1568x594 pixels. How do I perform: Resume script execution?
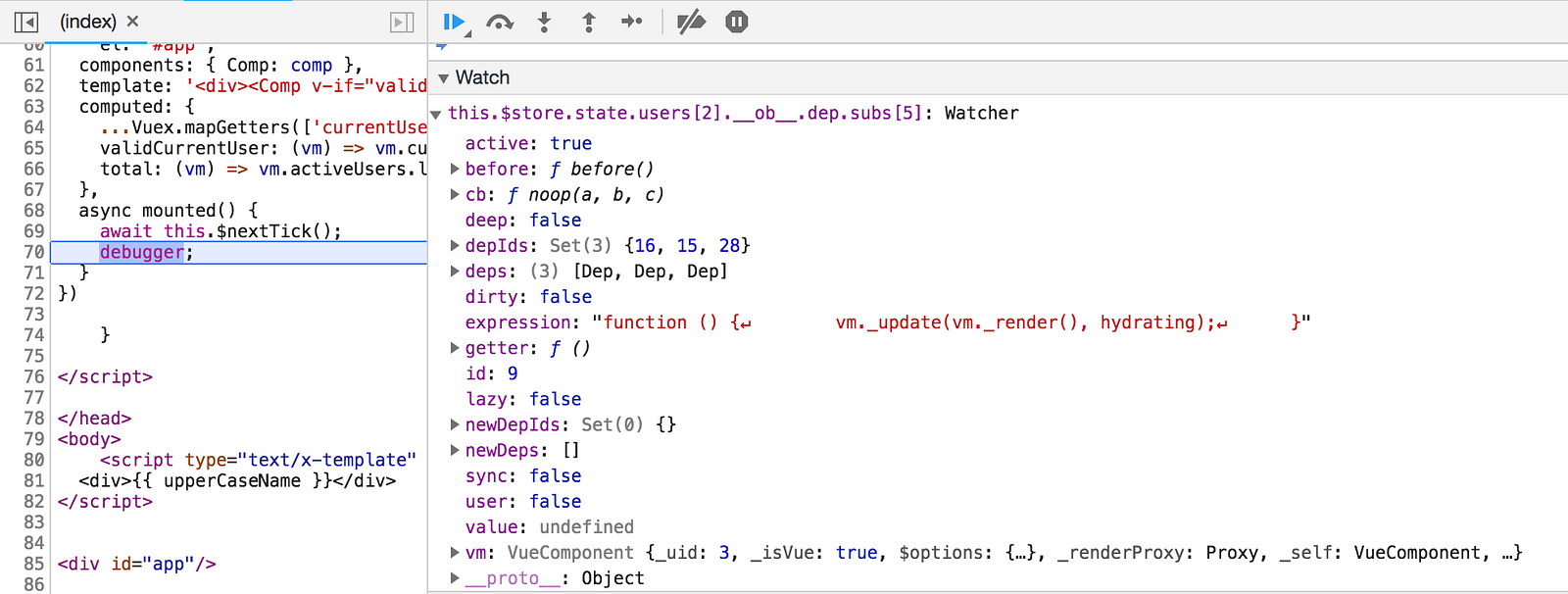point(455,22)
